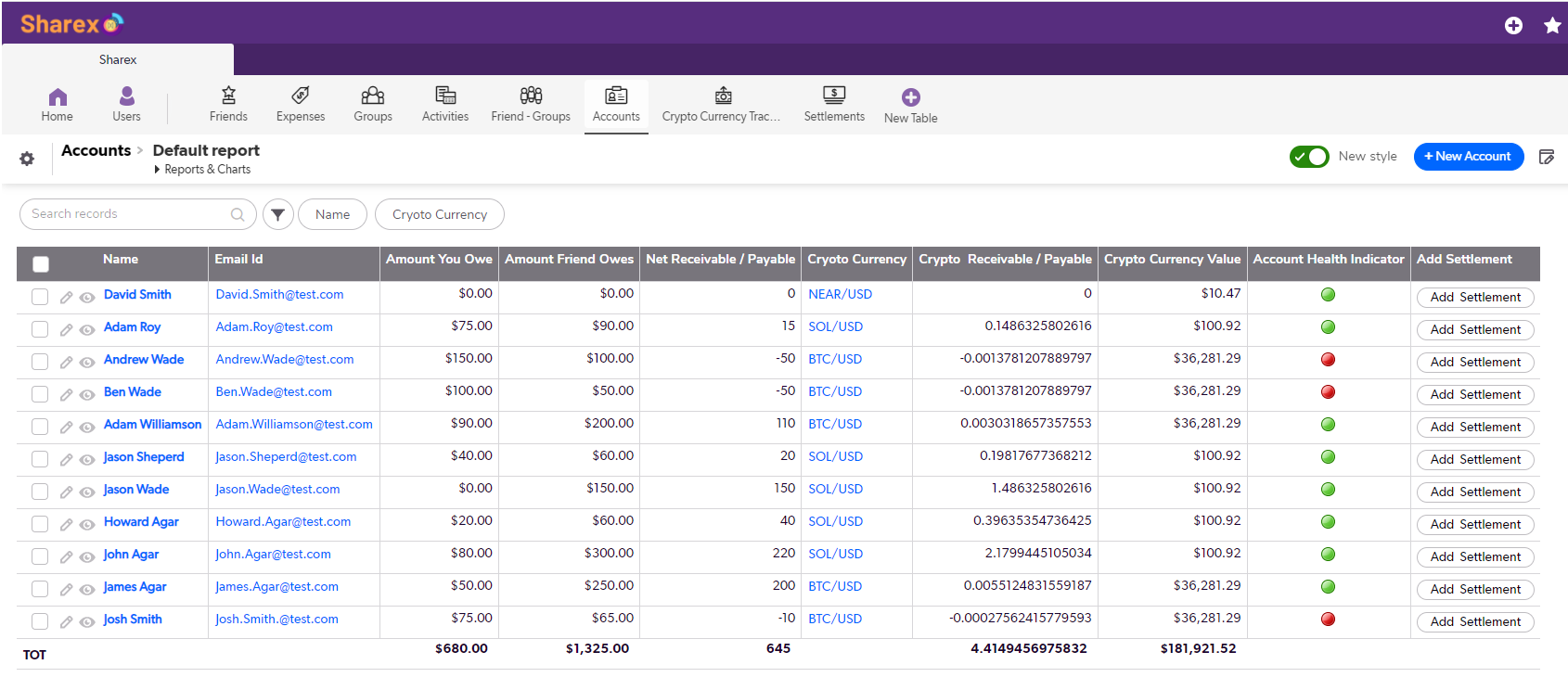
Task: Click Andrew Wade's red health indicator
Action: (1328, 360)
